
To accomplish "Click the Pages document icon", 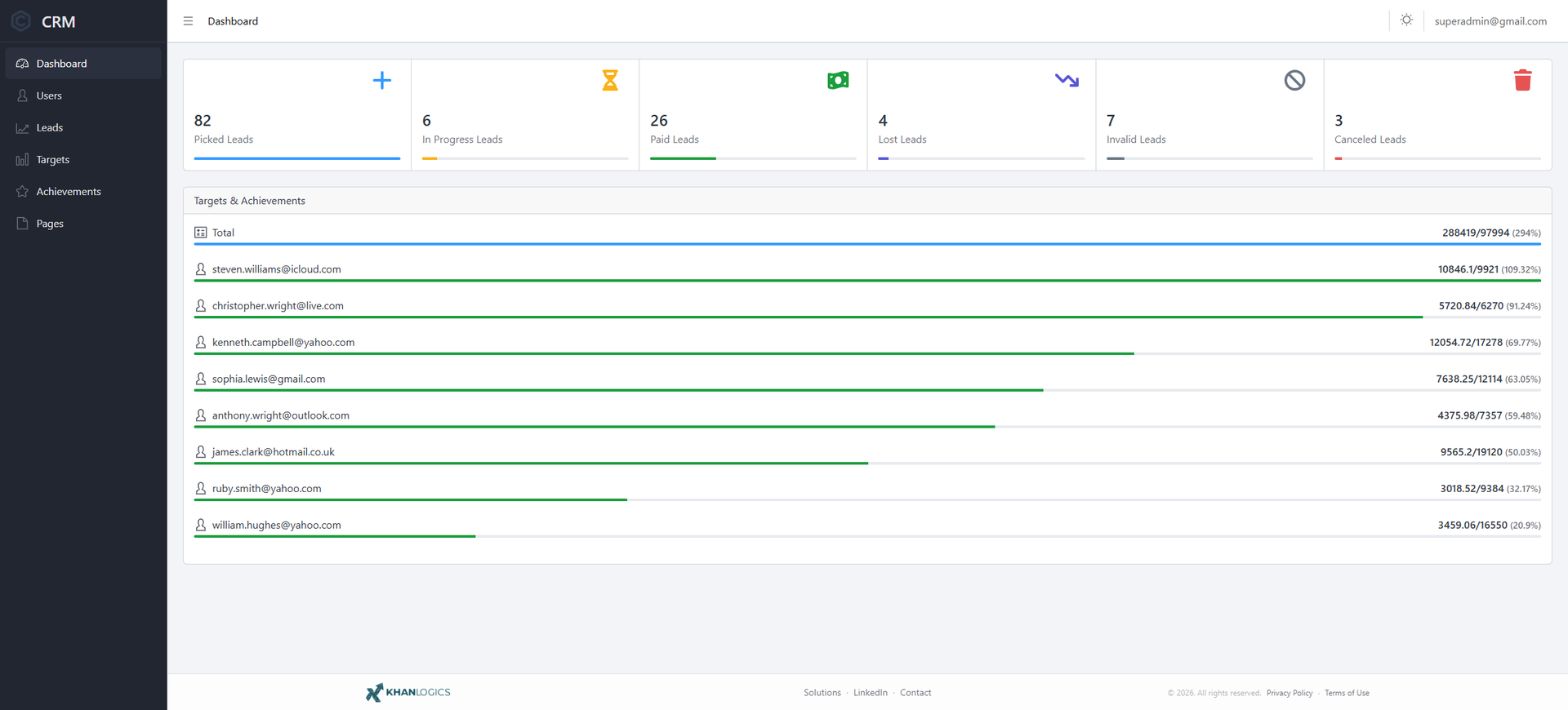I will pos(22,223).
